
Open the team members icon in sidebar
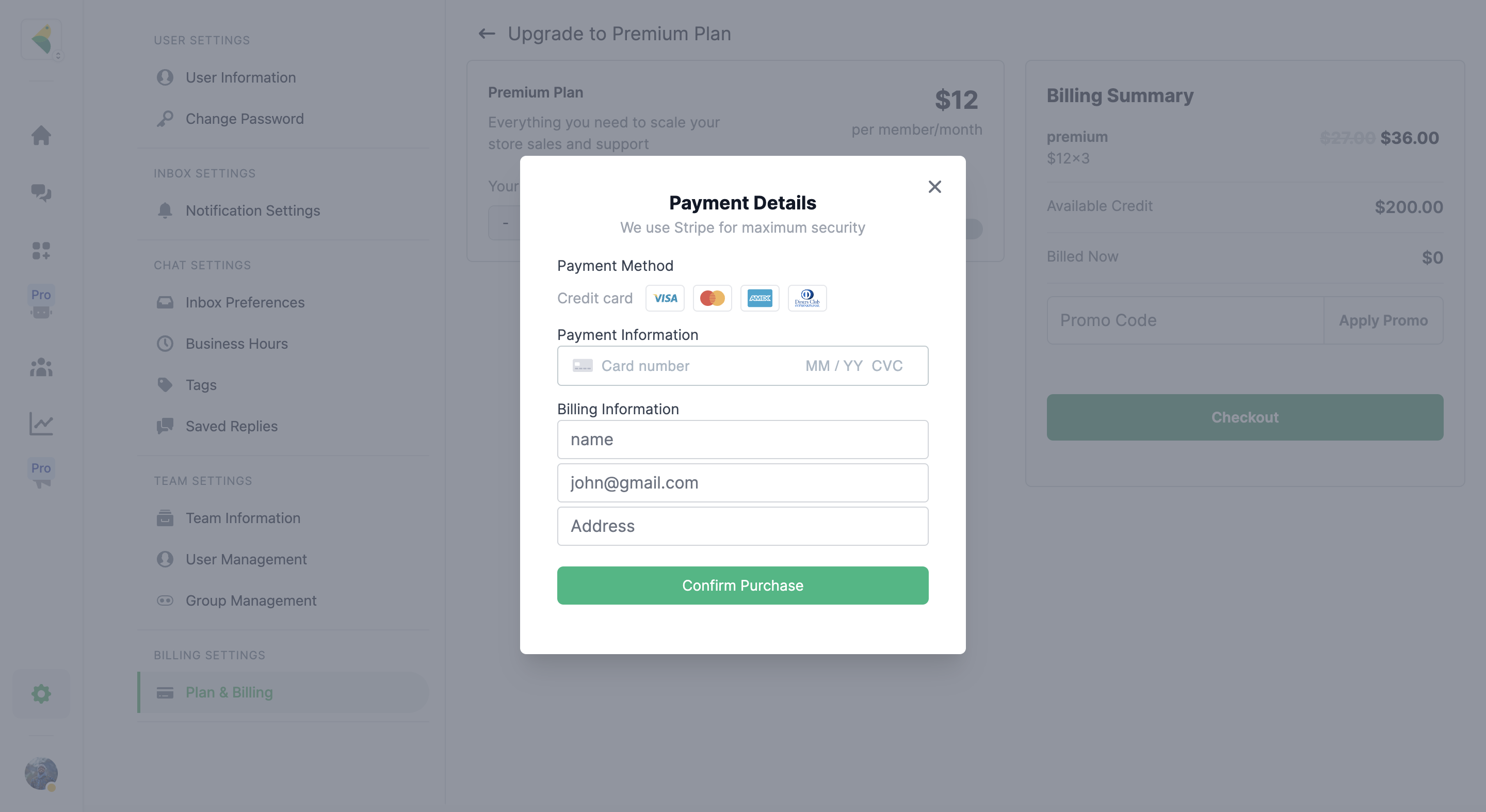[41, 367]
